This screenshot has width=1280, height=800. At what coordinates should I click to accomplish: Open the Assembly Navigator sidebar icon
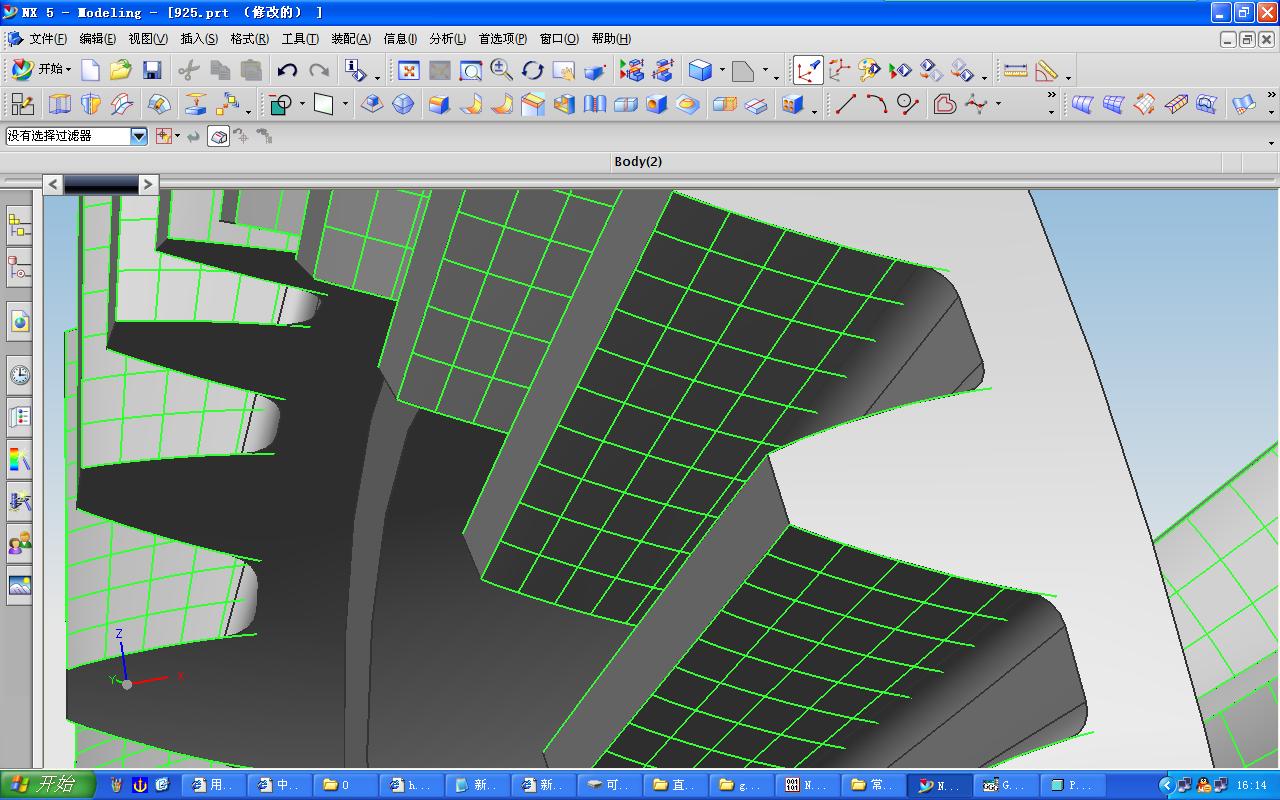(19, 226)
